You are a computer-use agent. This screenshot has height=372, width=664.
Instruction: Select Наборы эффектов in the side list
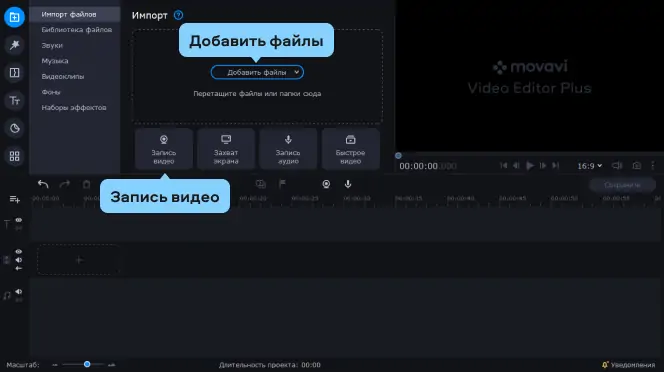(74, 108)
